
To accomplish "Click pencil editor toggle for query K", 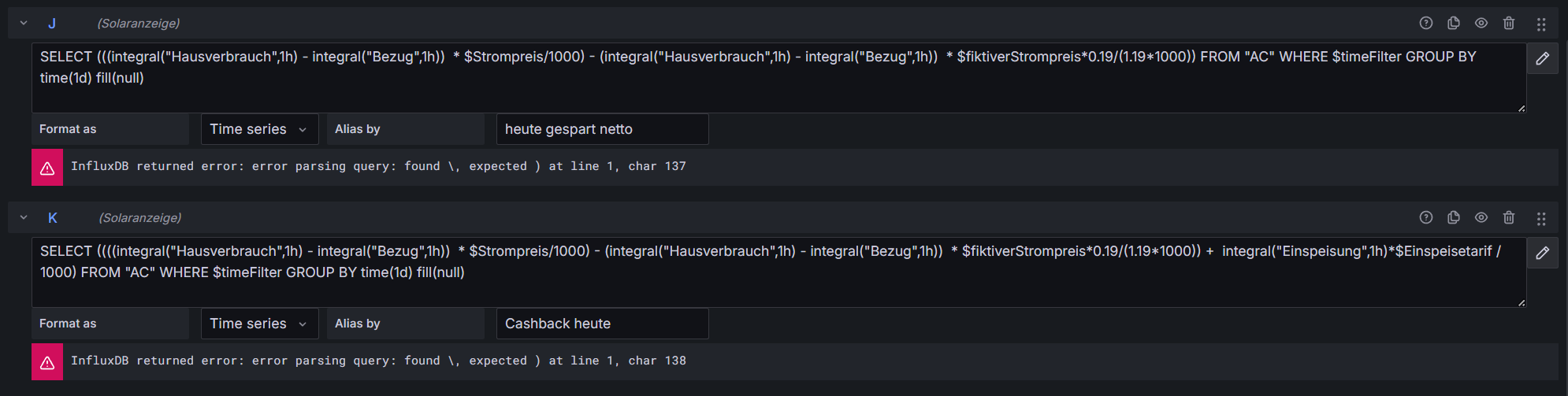I will coord(1543,253).
